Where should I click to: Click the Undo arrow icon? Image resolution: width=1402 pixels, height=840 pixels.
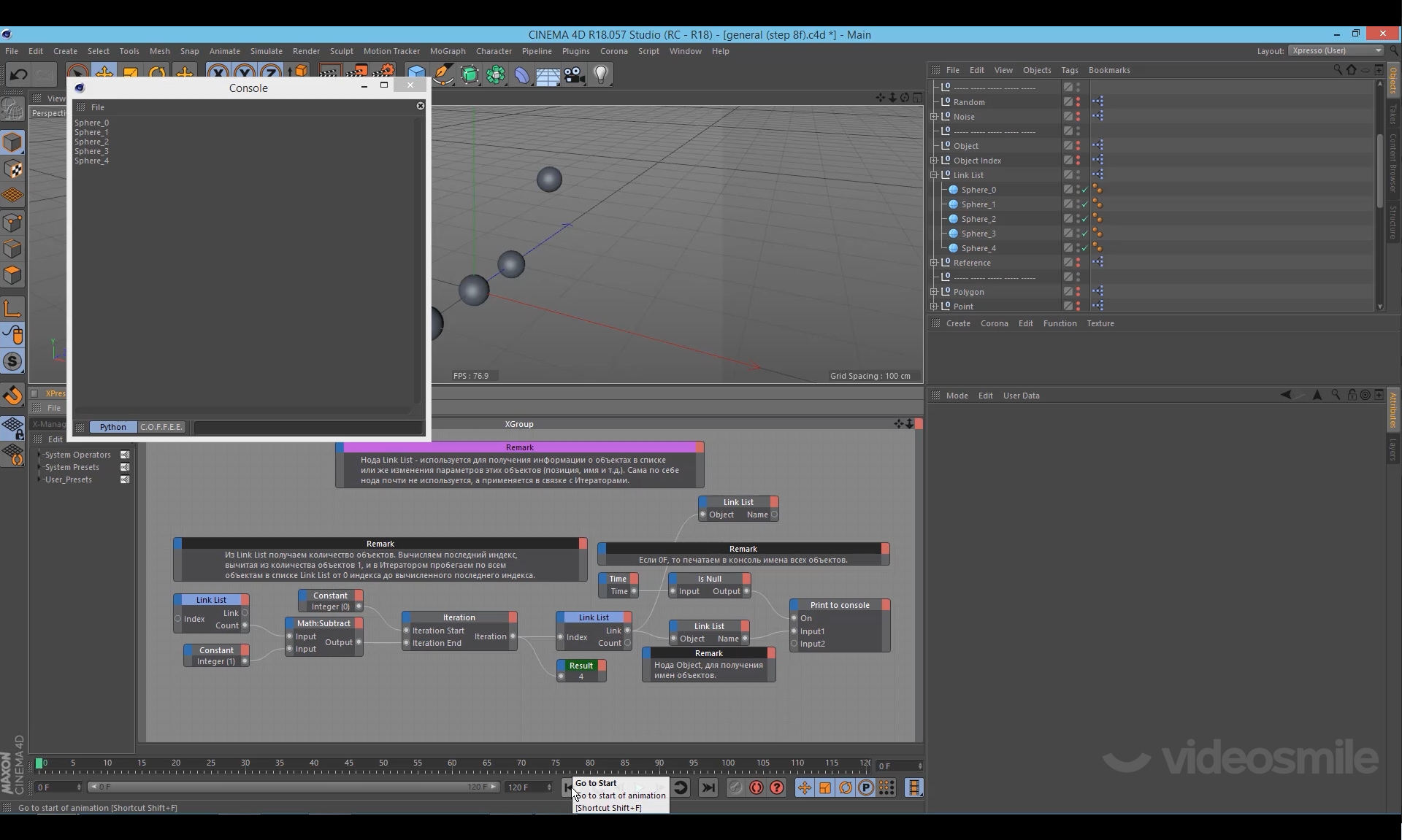tap(19, 74)
